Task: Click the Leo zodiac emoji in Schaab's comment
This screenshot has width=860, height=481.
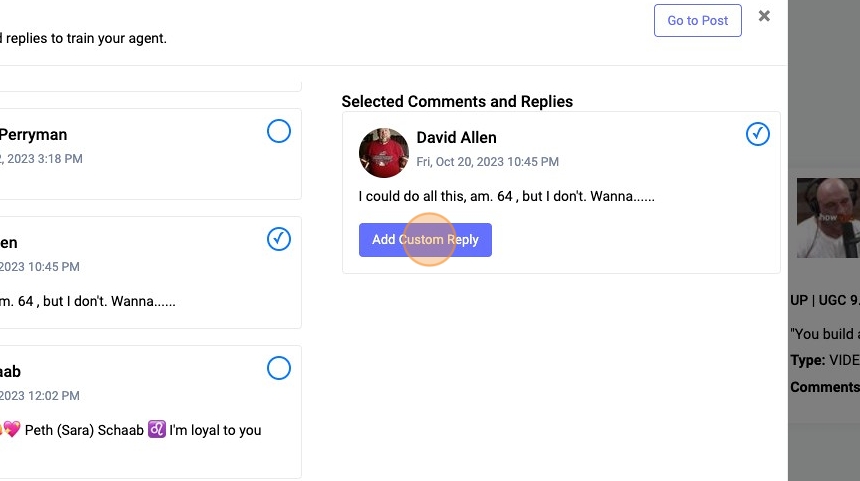Action: (156, 430)
